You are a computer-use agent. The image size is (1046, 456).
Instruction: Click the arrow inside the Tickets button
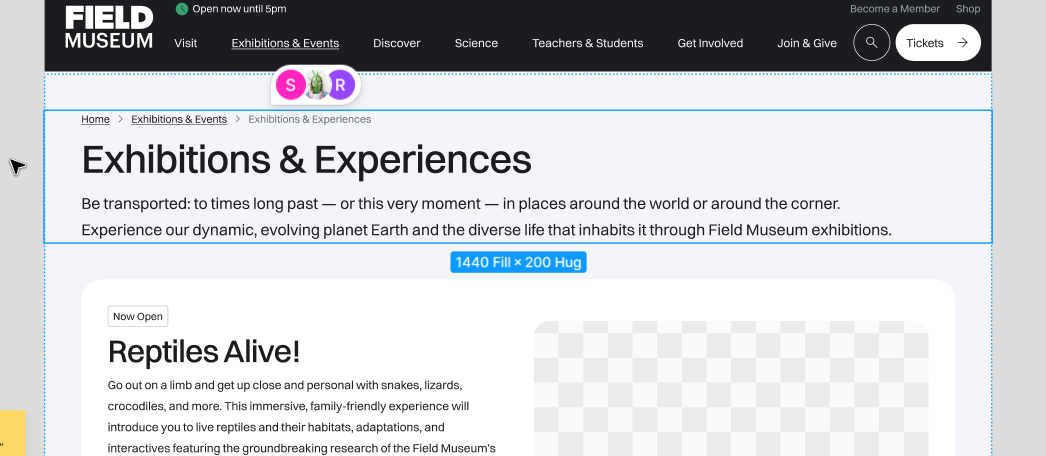coord(962,43)
